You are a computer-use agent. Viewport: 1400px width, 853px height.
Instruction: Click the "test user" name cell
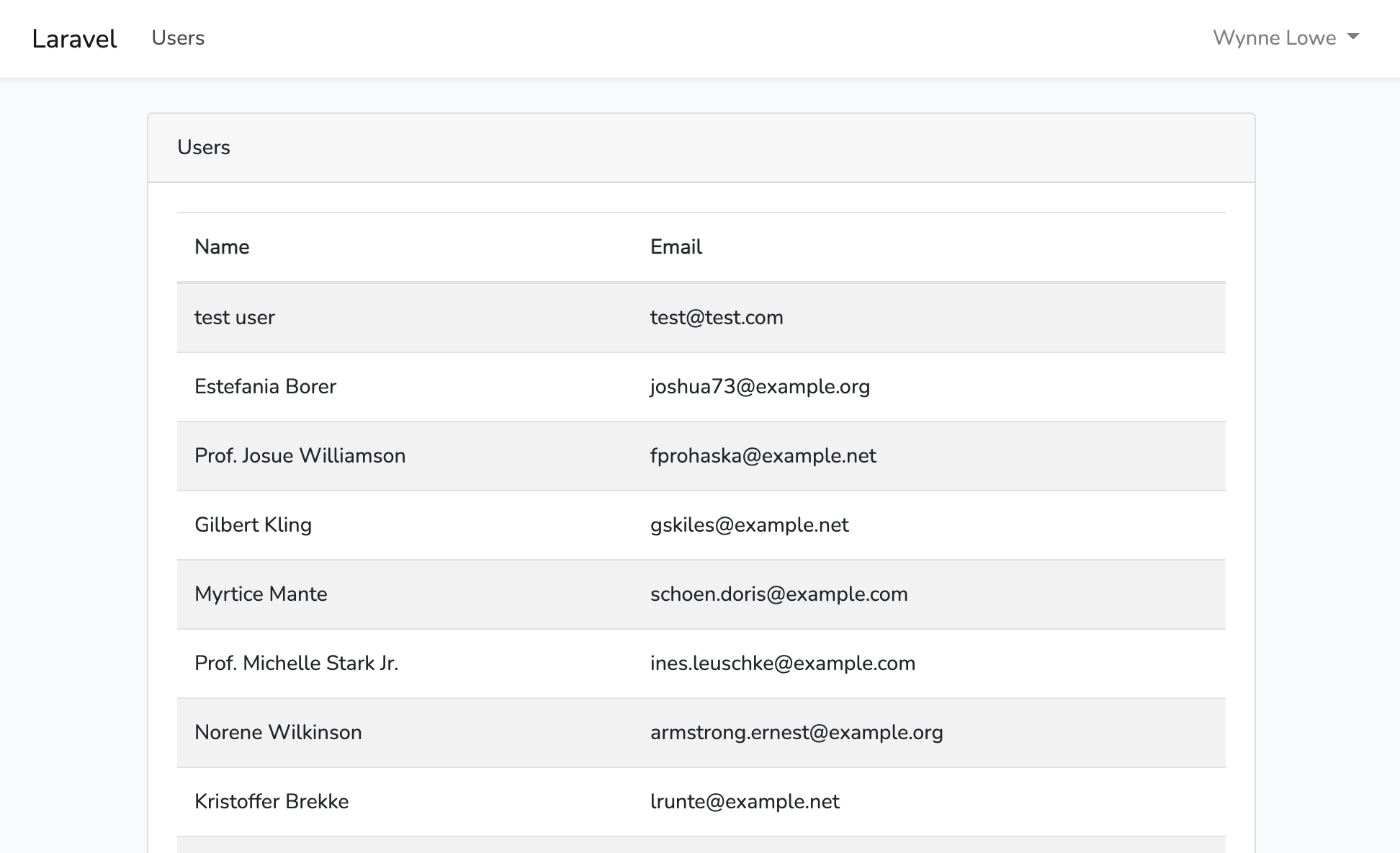235,317
